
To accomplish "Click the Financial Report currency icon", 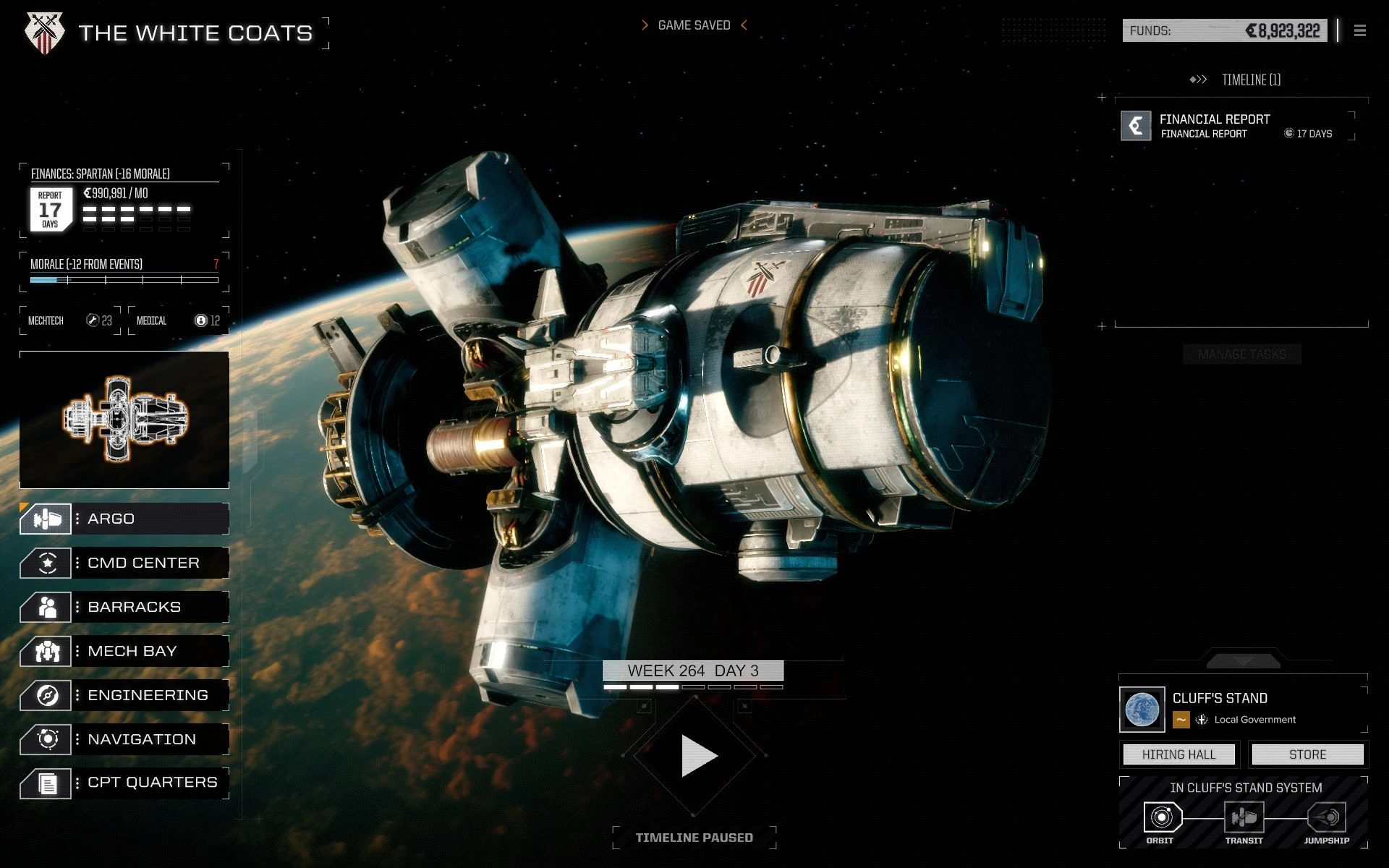I will [x=1136, y=126].
